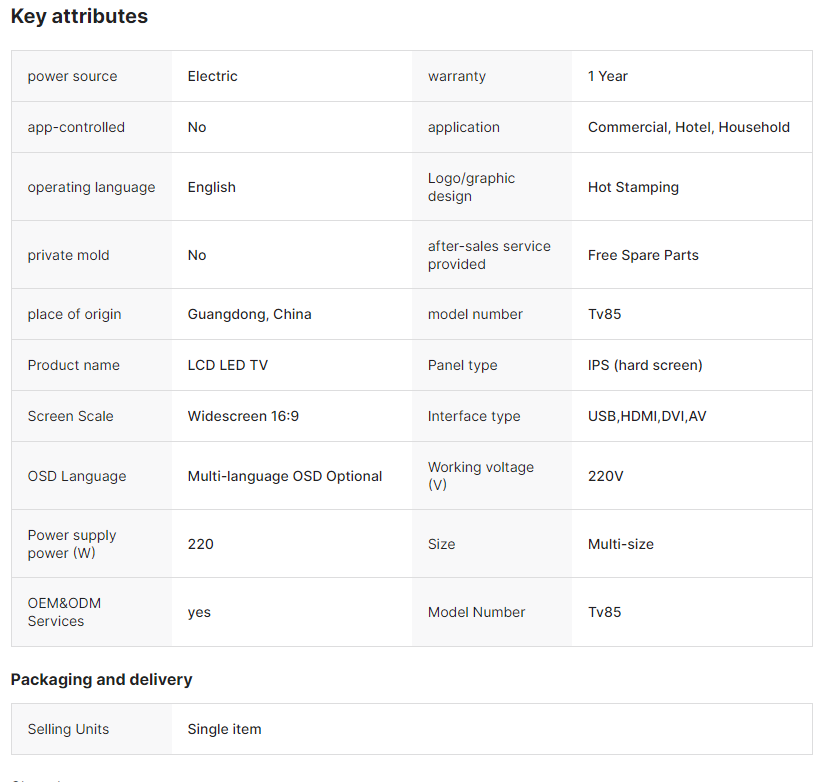Click the "Key attributes" heading
The width and height of the screenshot is (828, 782).
tap(79, 16)
